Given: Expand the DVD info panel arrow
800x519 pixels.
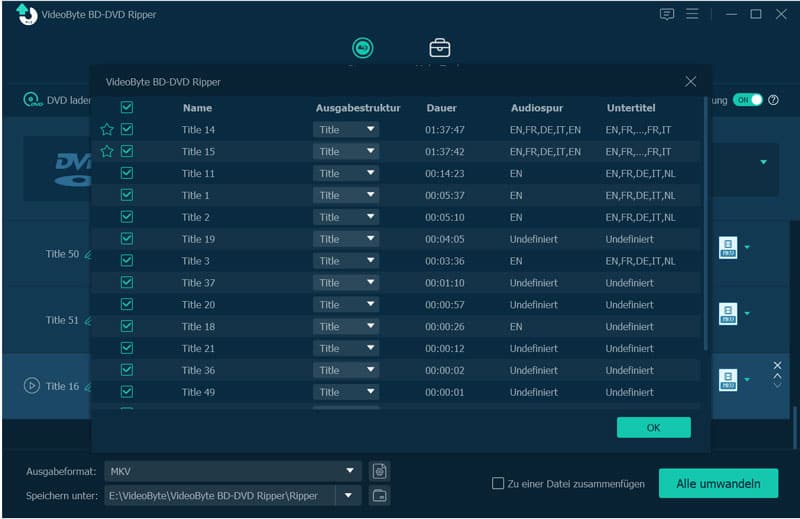Looking at the screenshot, I should (763, 162).
